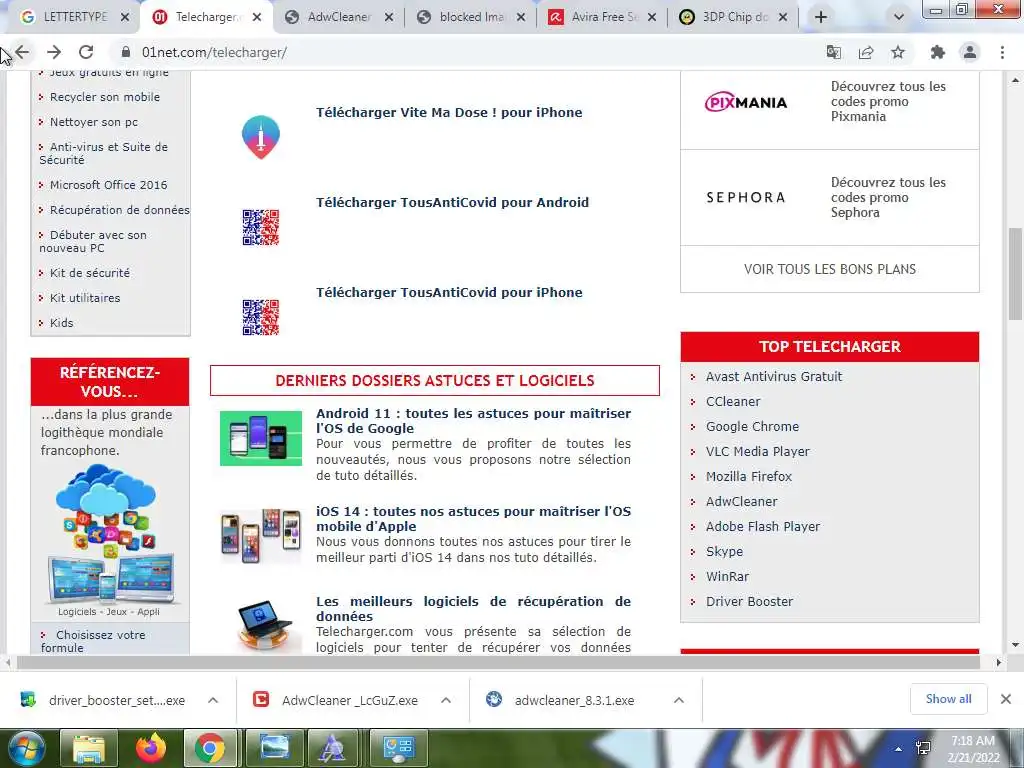Share this page via share icon

click(866, 52)
